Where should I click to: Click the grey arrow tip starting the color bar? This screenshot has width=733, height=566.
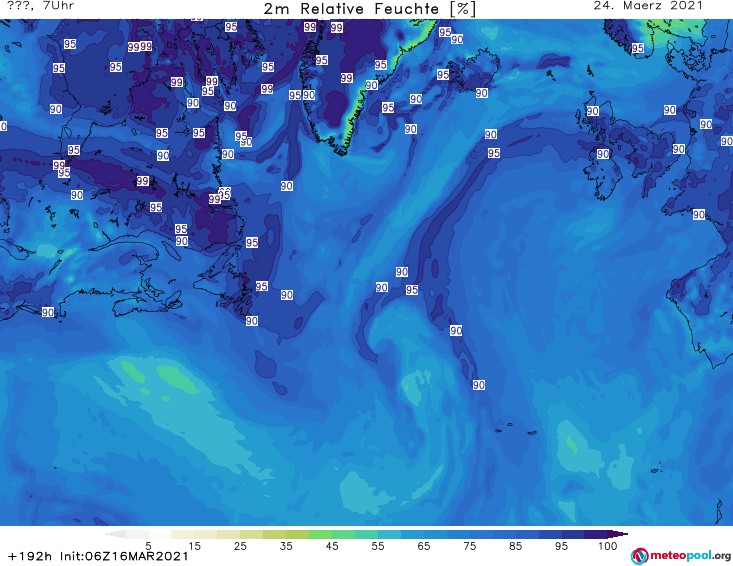(x=115, y=534)
